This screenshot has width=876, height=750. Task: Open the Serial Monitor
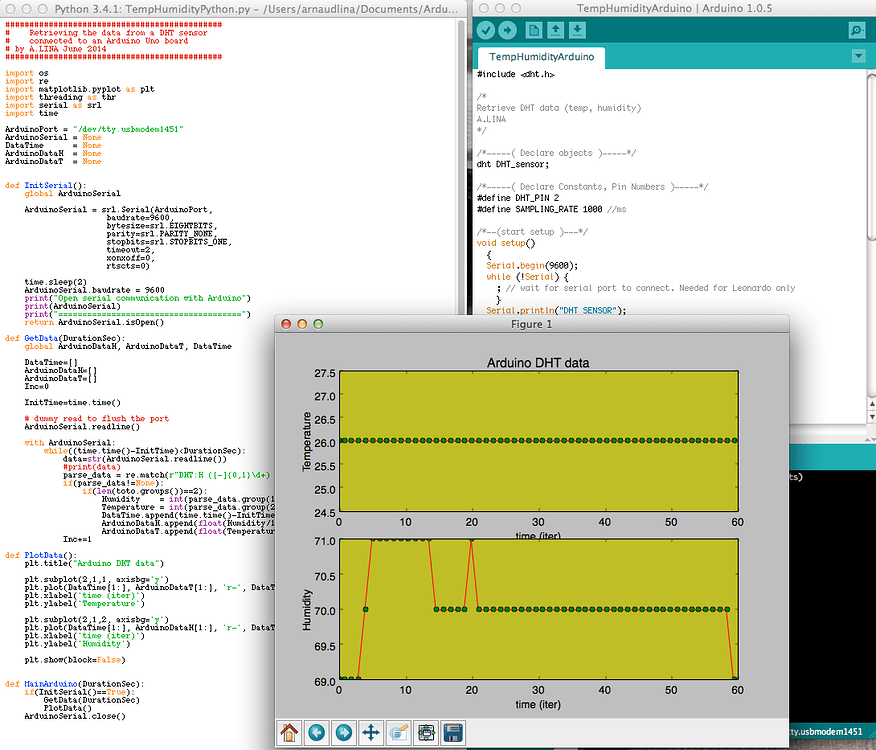[855, 30]
